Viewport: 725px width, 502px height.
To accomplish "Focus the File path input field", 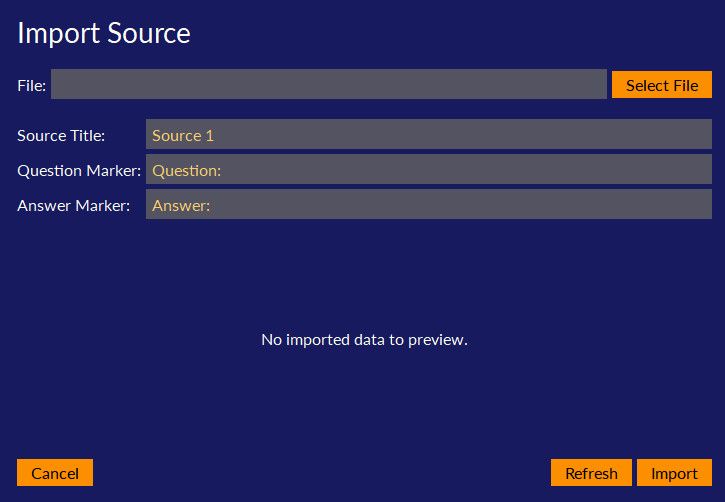I will 328,85.
